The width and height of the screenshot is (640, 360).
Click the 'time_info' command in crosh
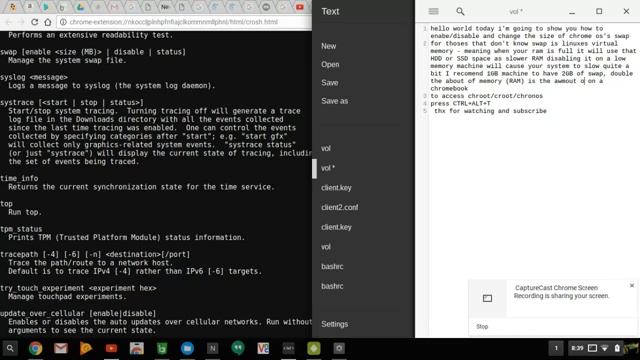click(x=19, y=178)
